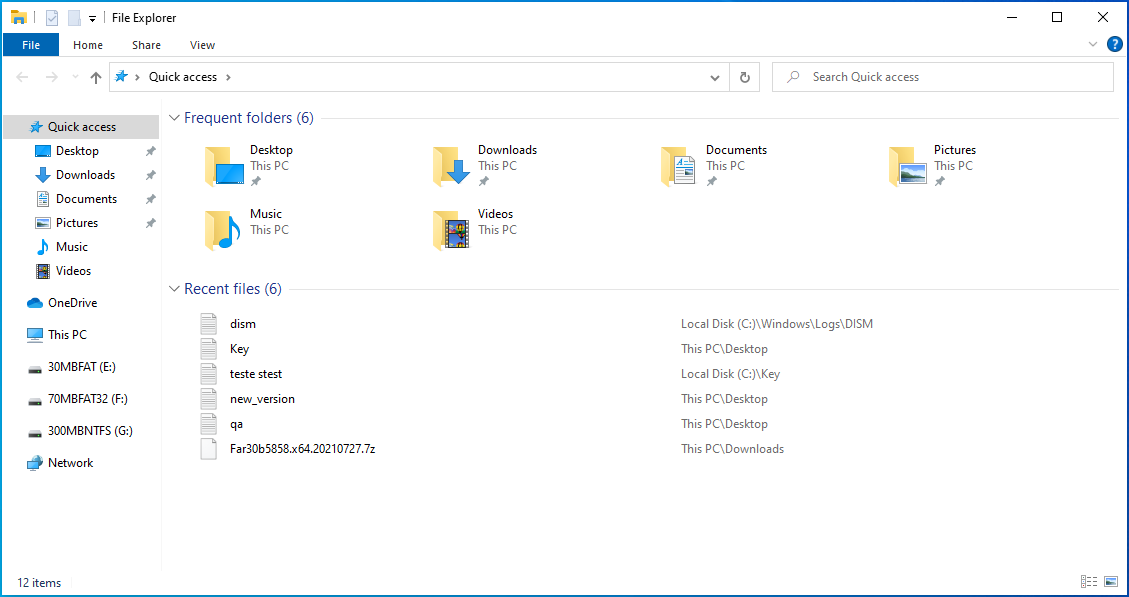Viewport: 1129px width, 597px height.
Task: Click the Help question mark icon
Action: pos(1114,44)
